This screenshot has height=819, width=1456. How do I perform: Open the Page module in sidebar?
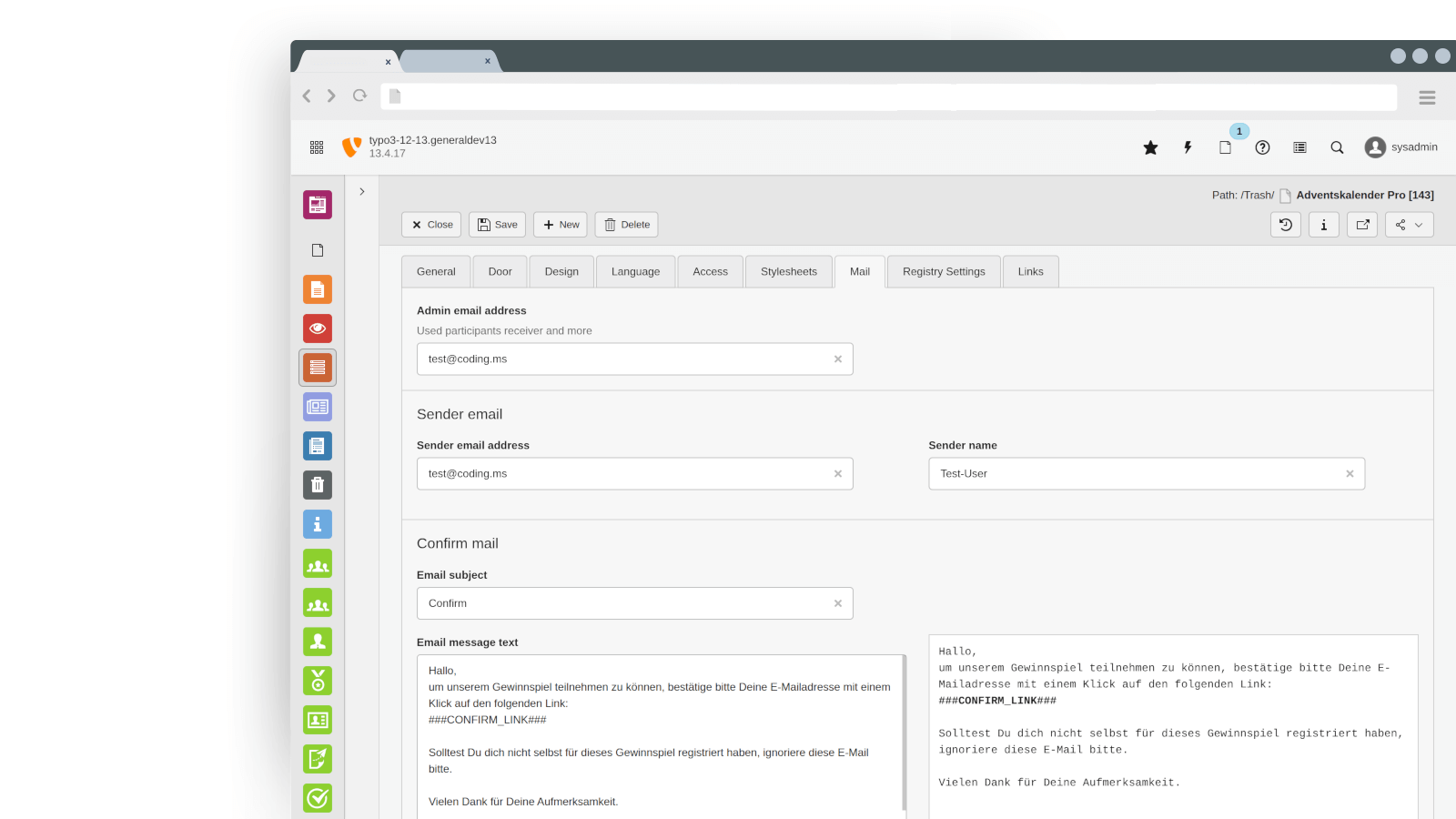coord(318,250)
